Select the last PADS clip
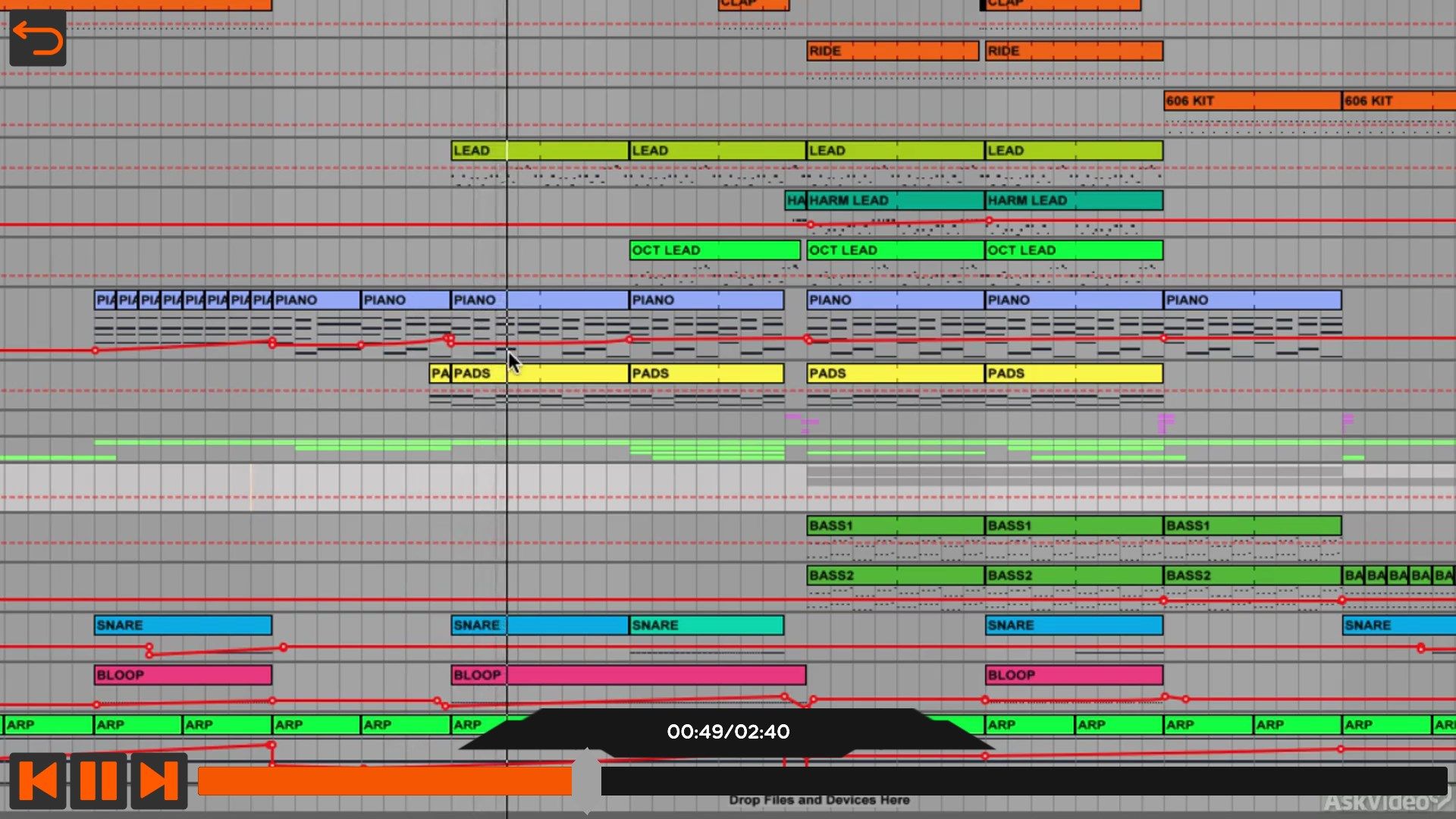 (x=1074, y=373)
